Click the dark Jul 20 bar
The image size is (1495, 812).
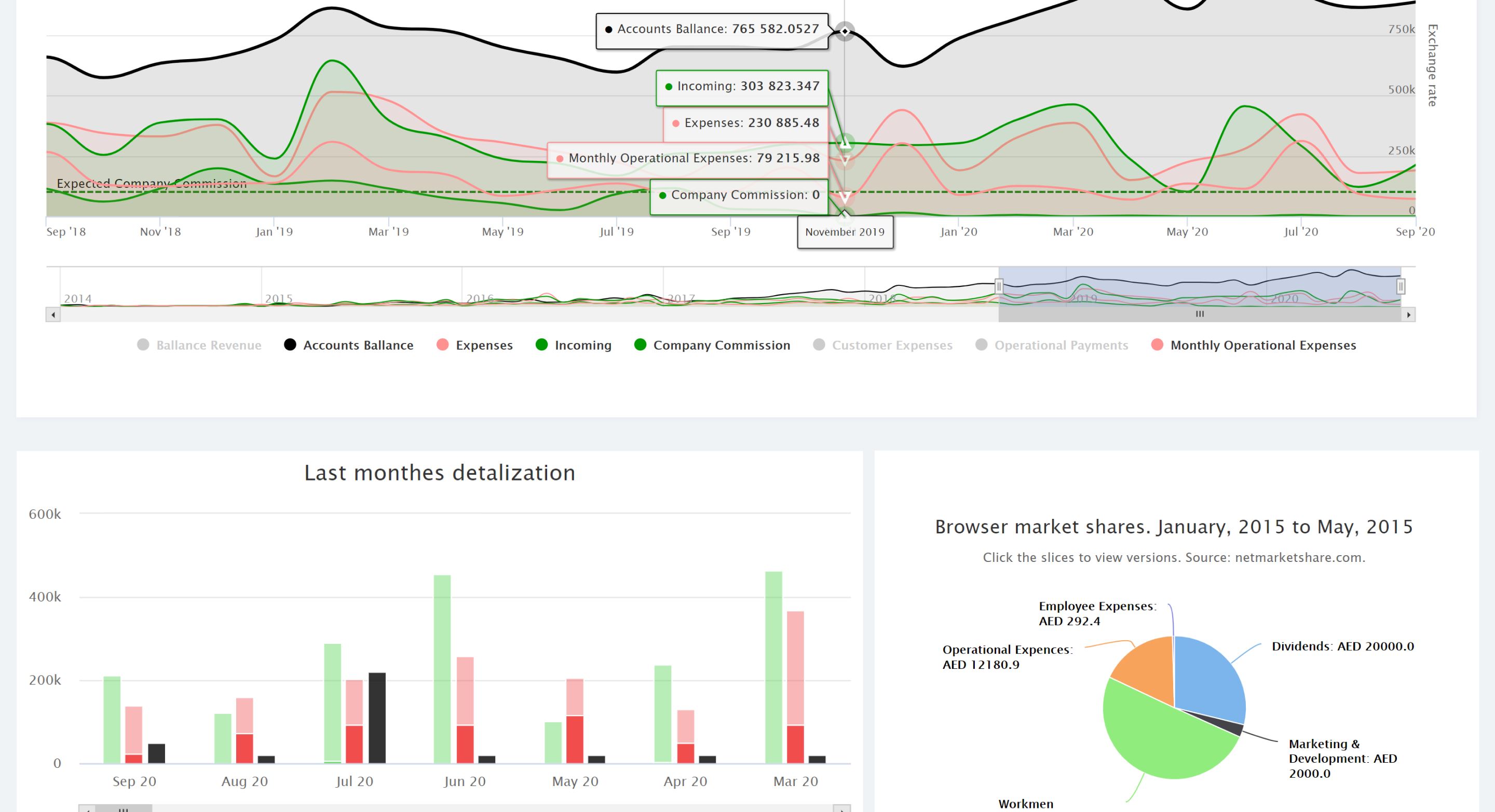coord(377,718)
